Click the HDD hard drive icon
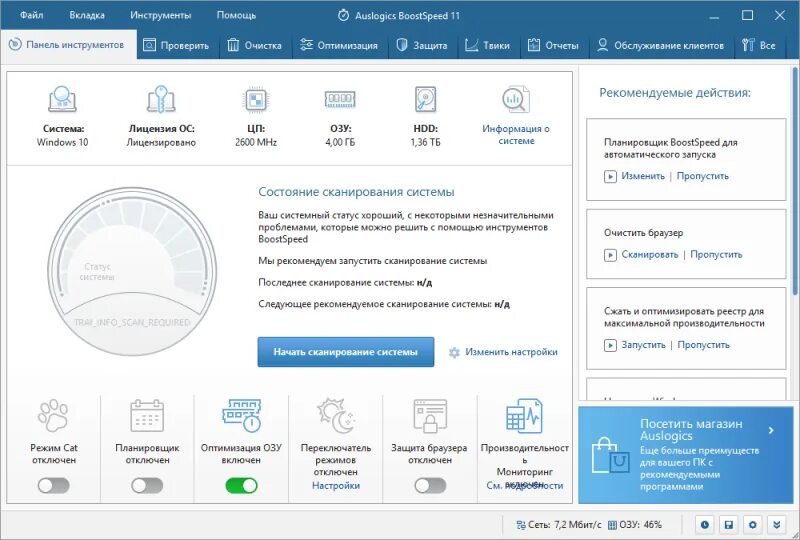The image size is (800, 540). click(426, 99)
